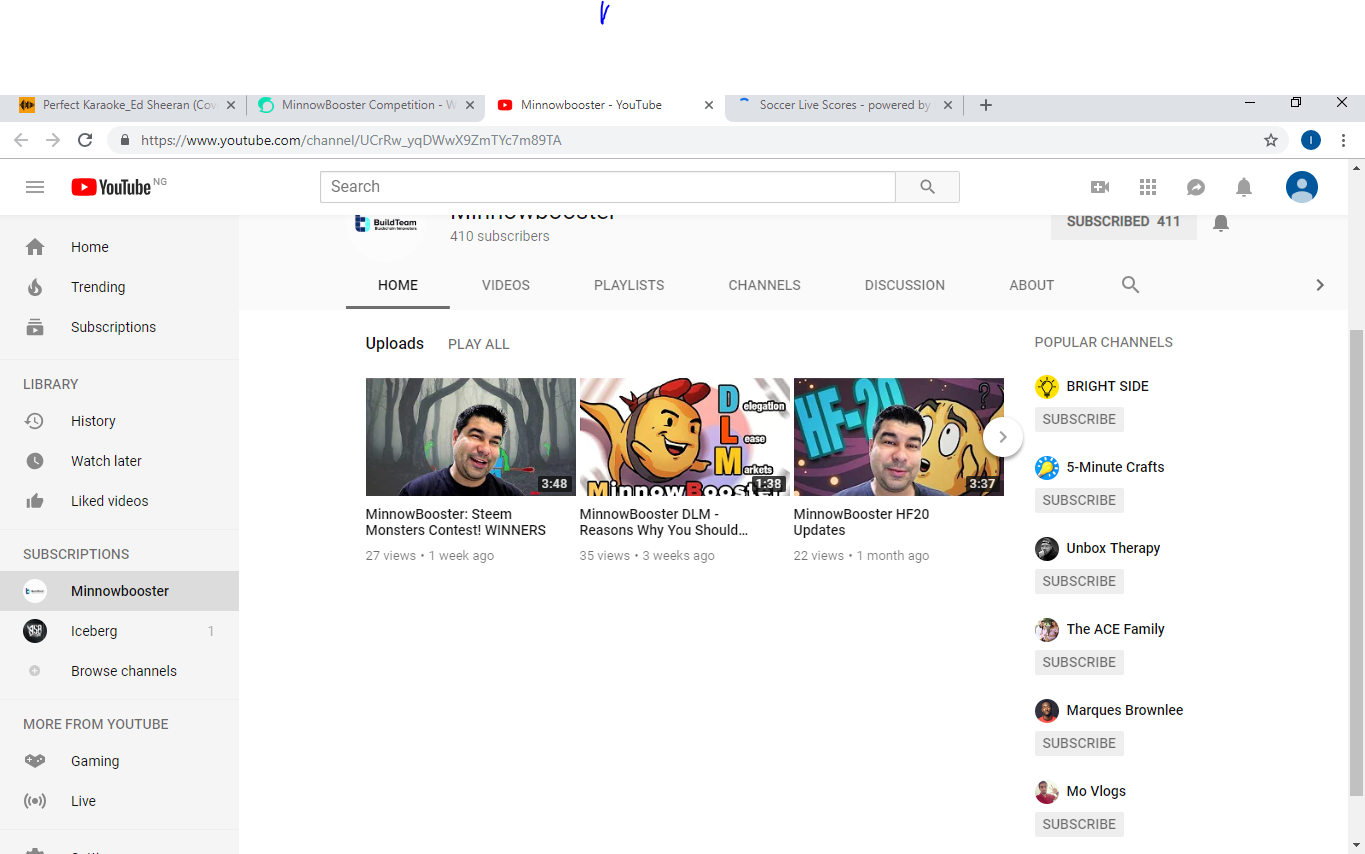Open Live in sidebar

pos(119,801)
